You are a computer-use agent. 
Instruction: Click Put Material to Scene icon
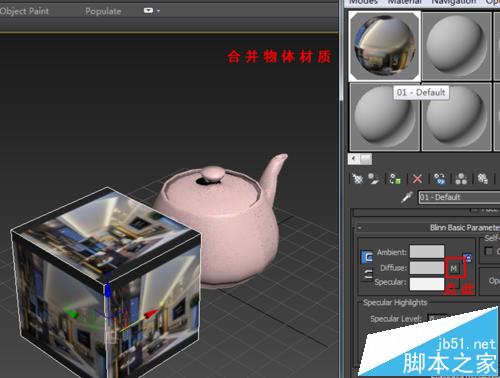(x=373, y=179)
